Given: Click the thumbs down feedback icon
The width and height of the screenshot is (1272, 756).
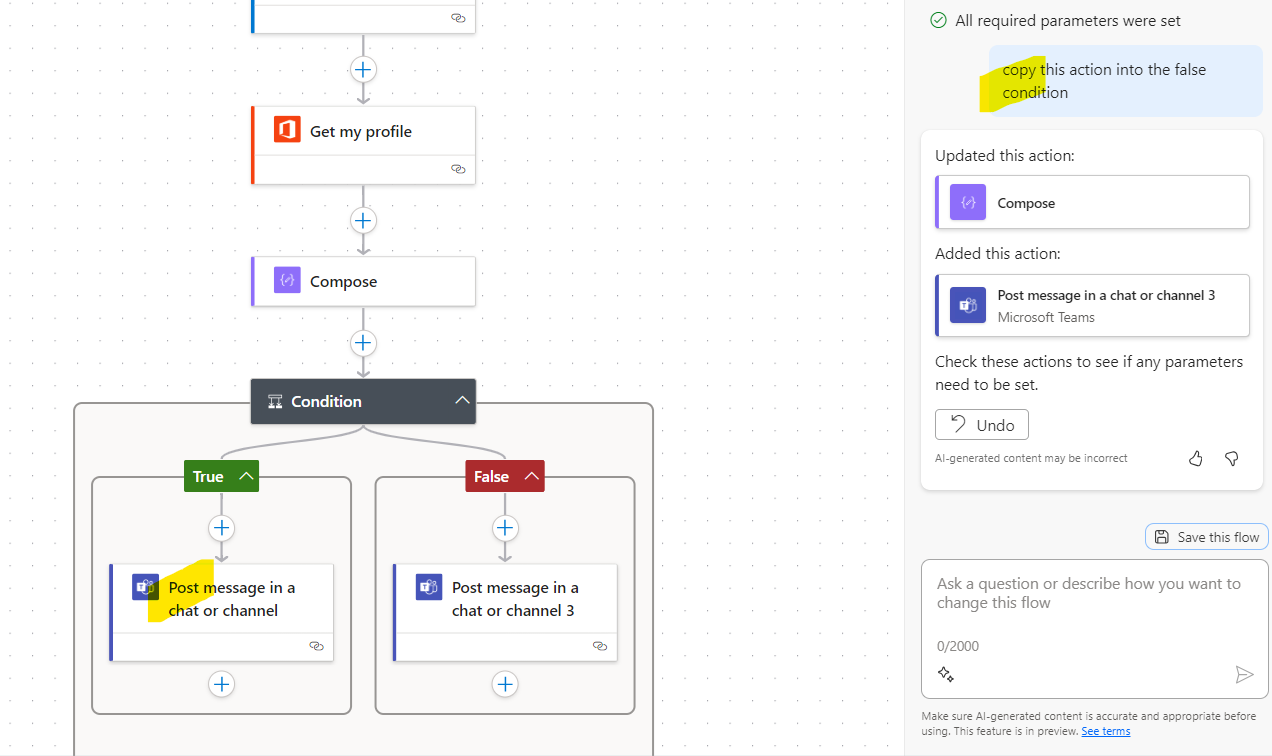Looking at the screenshot, I should pos(1231,458).
